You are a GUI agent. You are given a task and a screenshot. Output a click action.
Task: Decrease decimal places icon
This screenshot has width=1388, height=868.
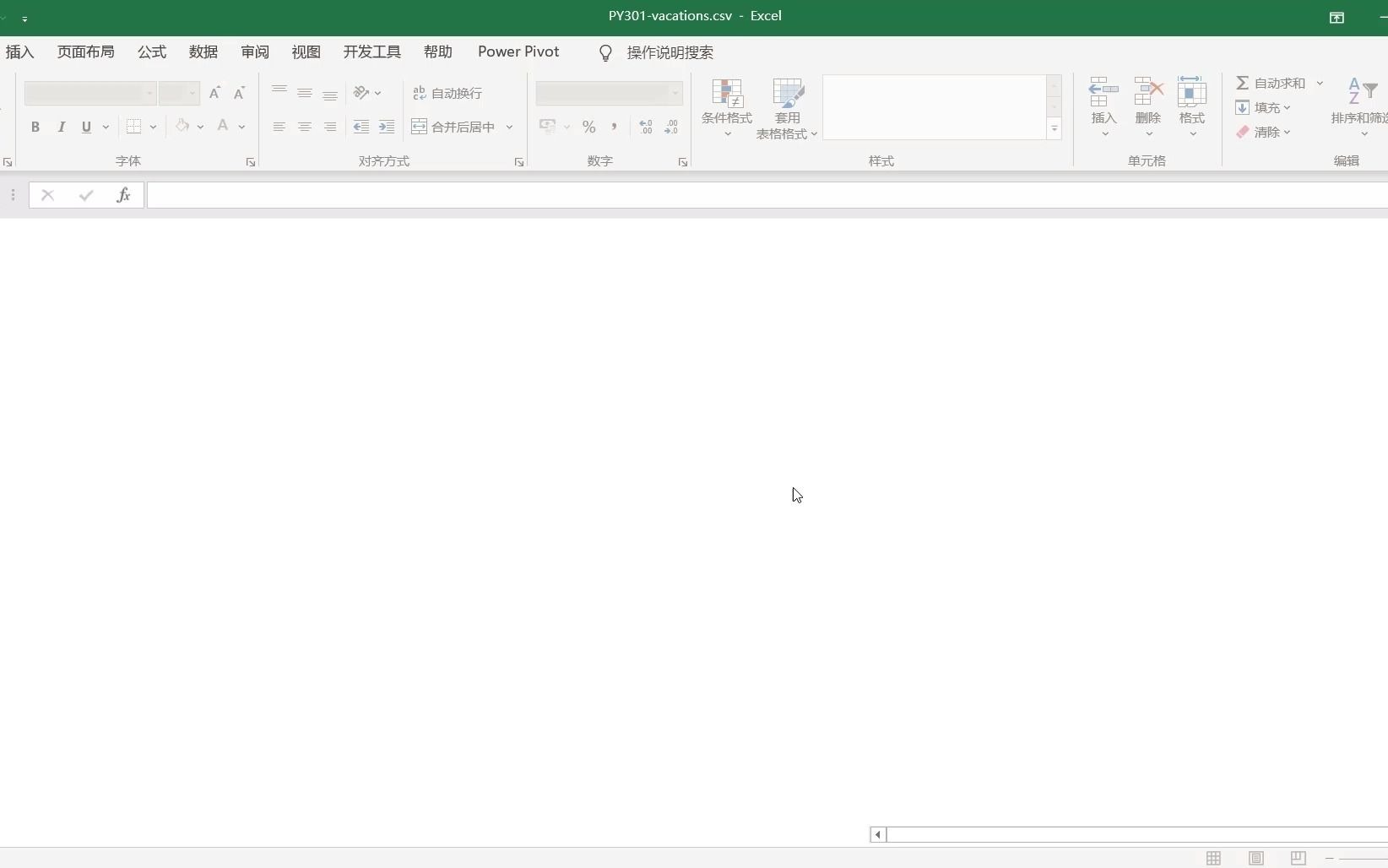click(671, 127)
